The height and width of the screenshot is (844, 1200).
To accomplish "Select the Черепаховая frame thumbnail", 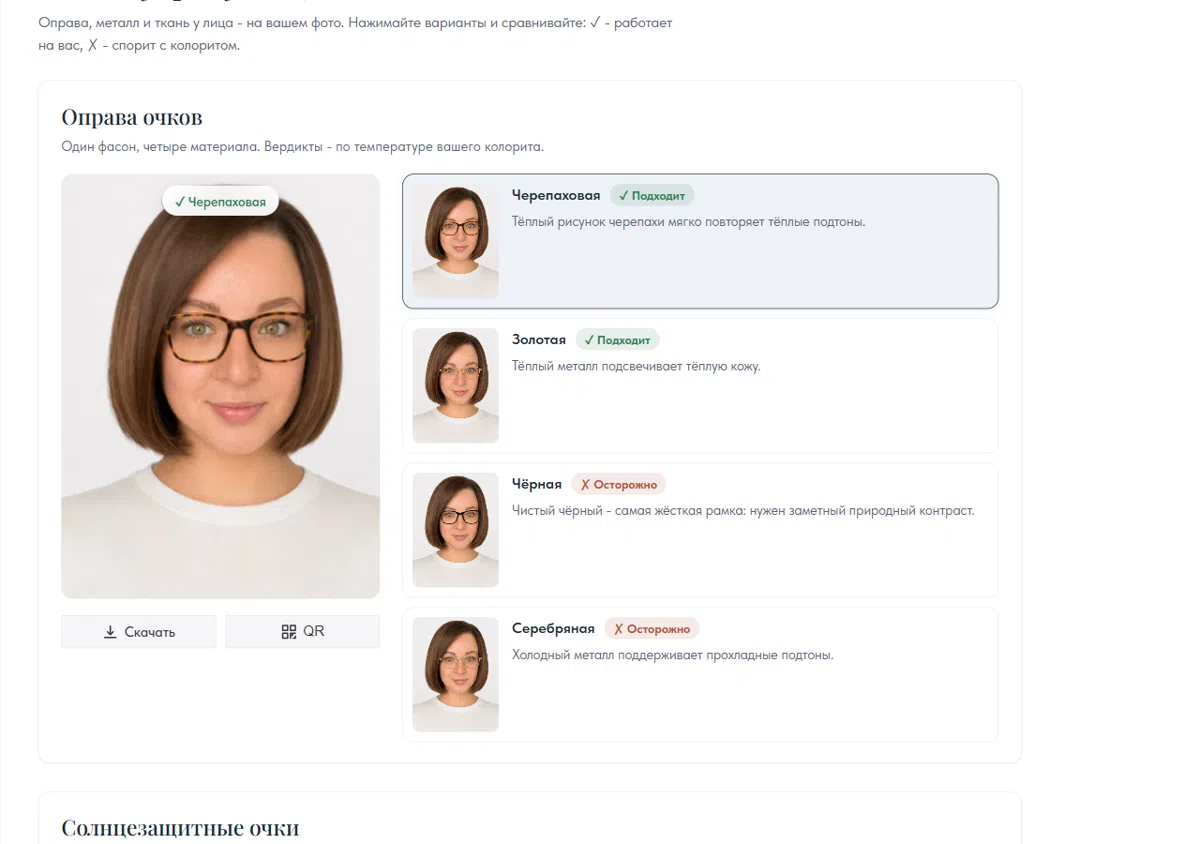I will [455, 241].
